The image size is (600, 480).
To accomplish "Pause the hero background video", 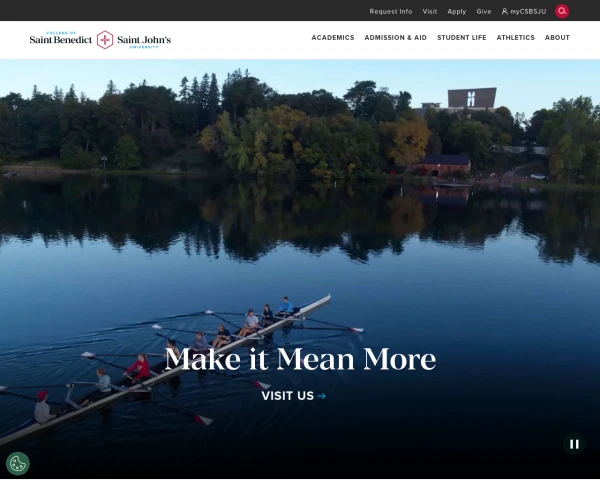I will [x=574, y=444].
